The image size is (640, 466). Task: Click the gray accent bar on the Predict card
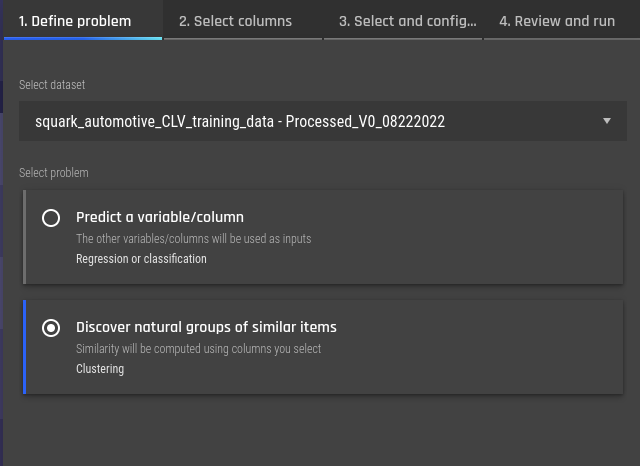click(24, 237)
